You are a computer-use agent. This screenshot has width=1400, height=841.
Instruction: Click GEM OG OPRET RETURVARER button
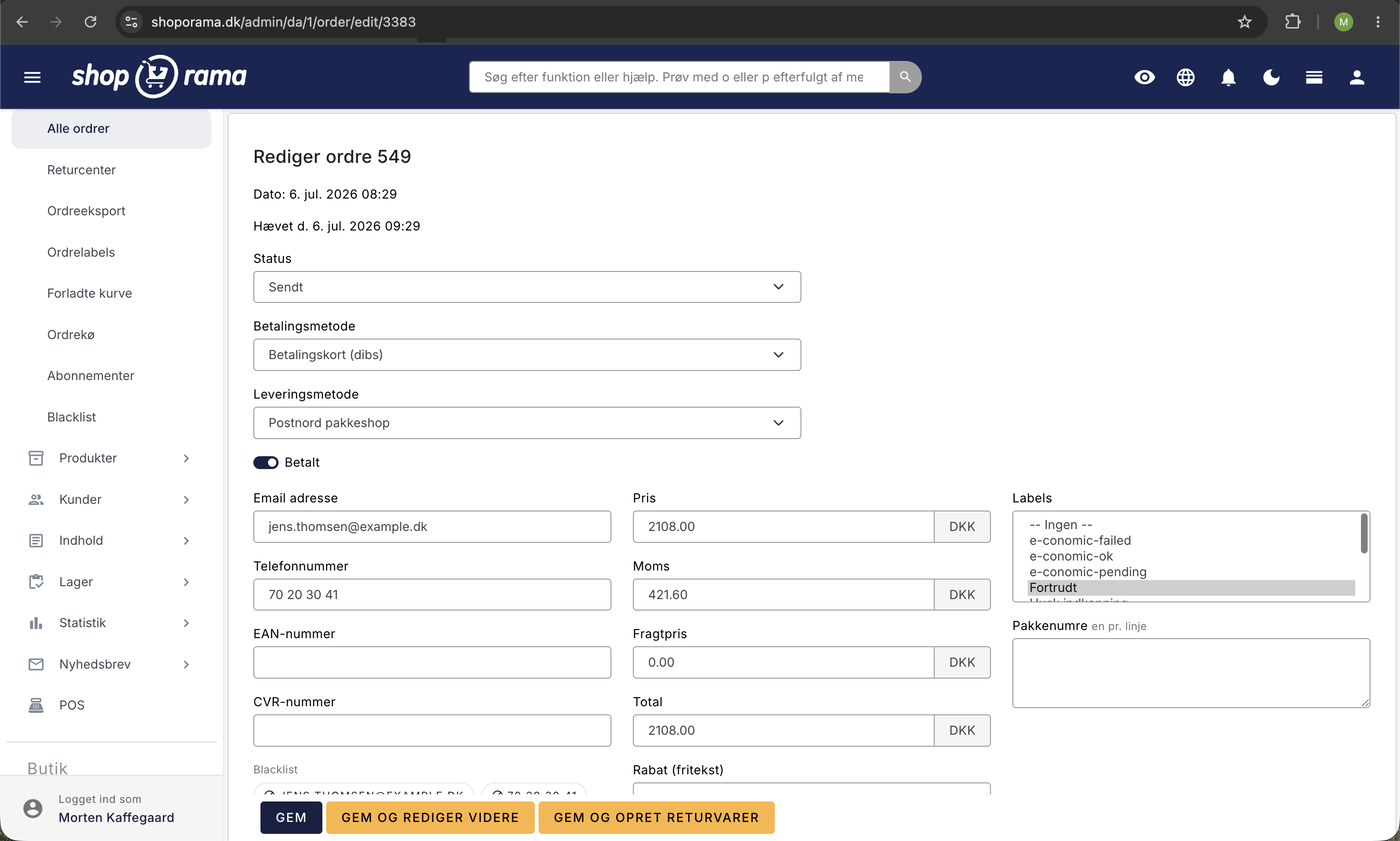pyautogui.click(x=656, y=817)
